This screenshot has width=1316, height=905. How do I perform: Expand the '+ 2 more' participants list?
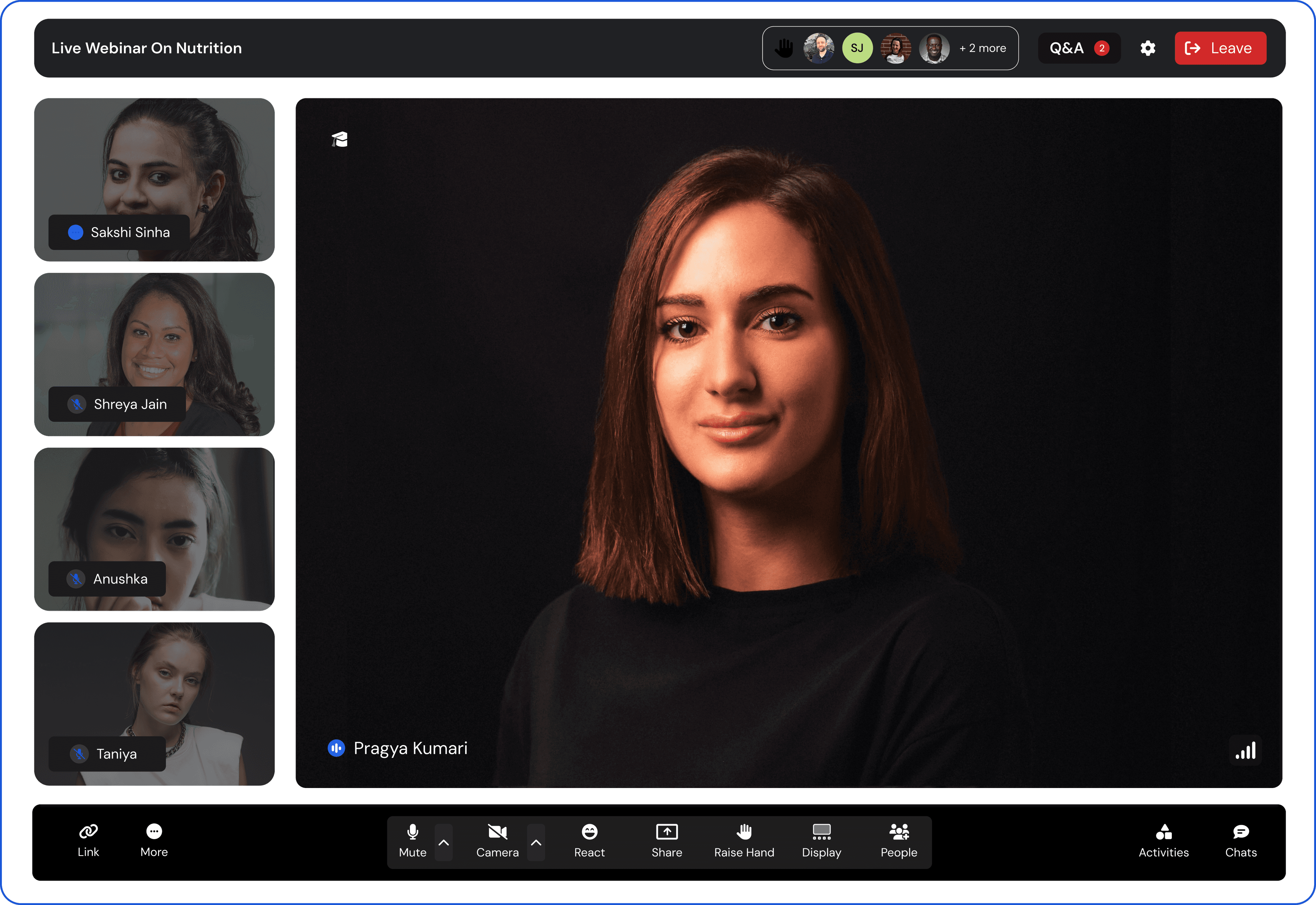[x=982, y=48]
